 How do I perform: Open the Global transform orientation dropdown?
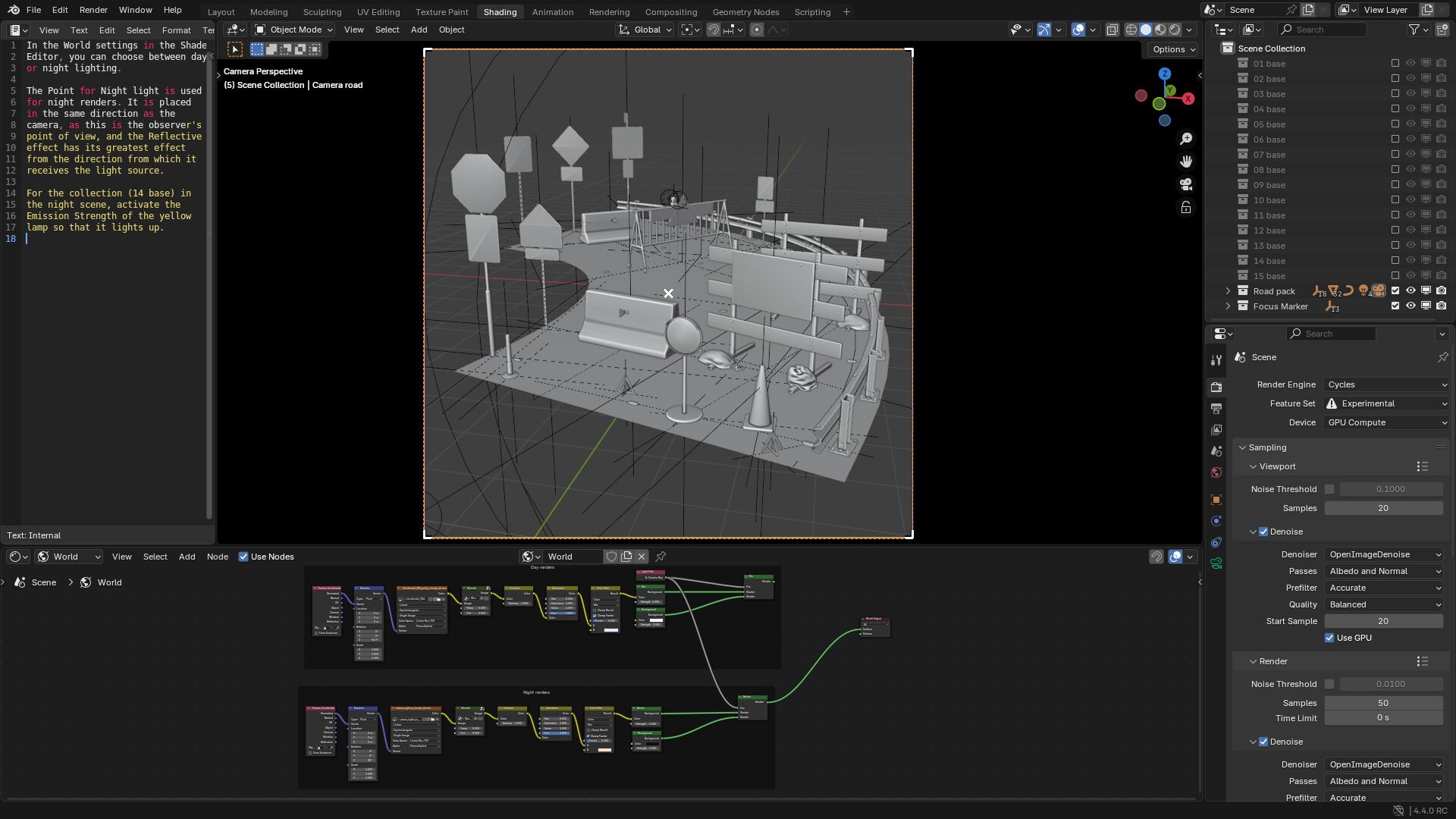pos(645,30)
